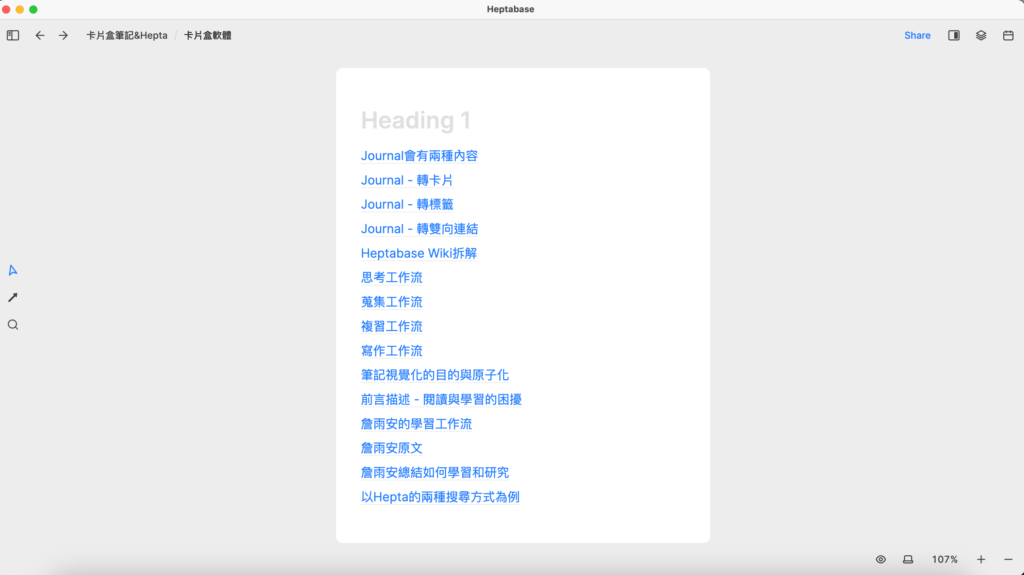
Task: Open the card library stack icon
Action: point(981,35)
